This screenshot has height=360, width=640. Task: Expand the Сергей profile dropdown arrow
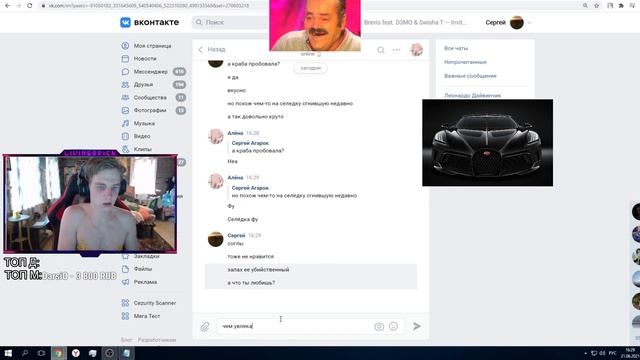[529, 23]
